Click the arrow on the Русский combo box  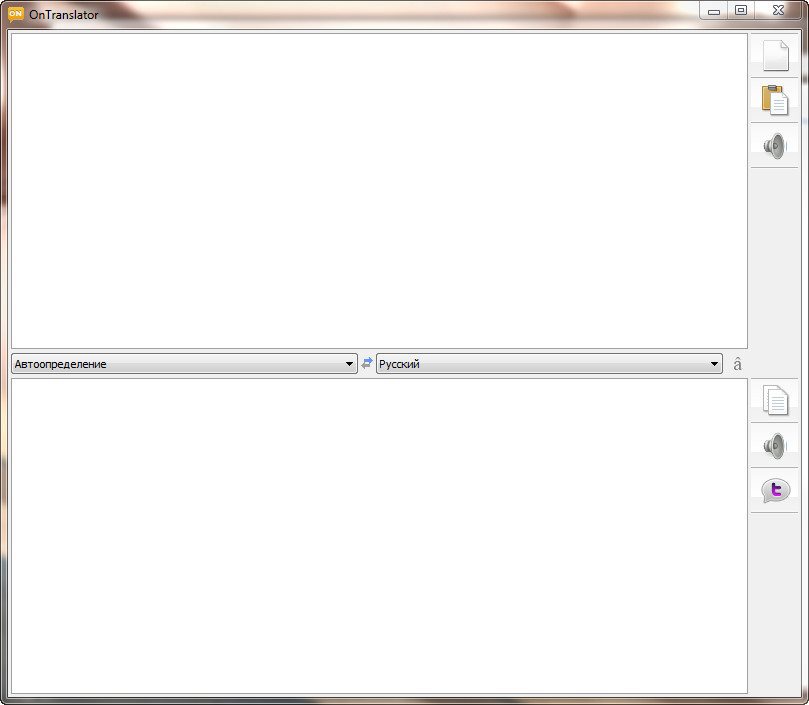point(714,364)
